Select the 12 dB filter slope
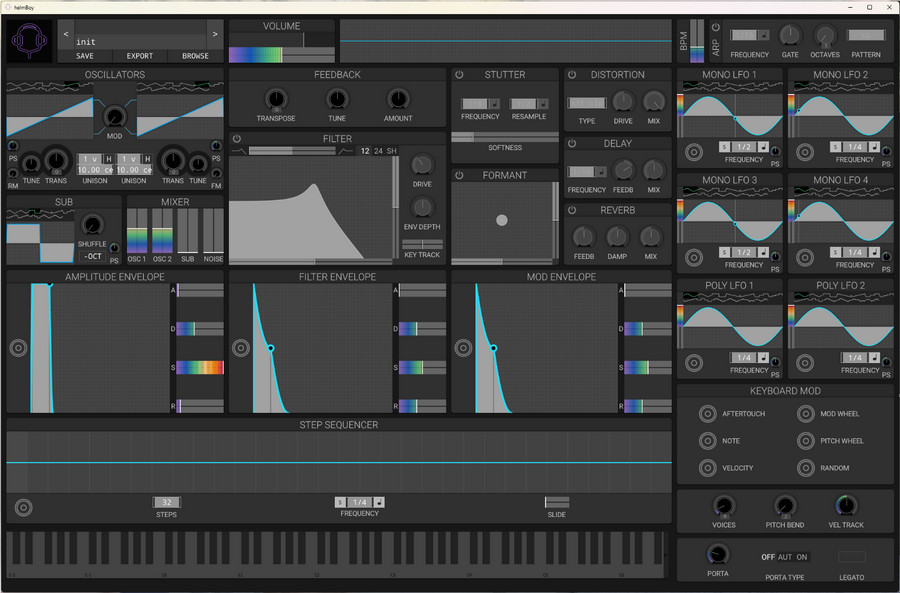This screenshot has height=593, width=900. (x=365, y=151)
